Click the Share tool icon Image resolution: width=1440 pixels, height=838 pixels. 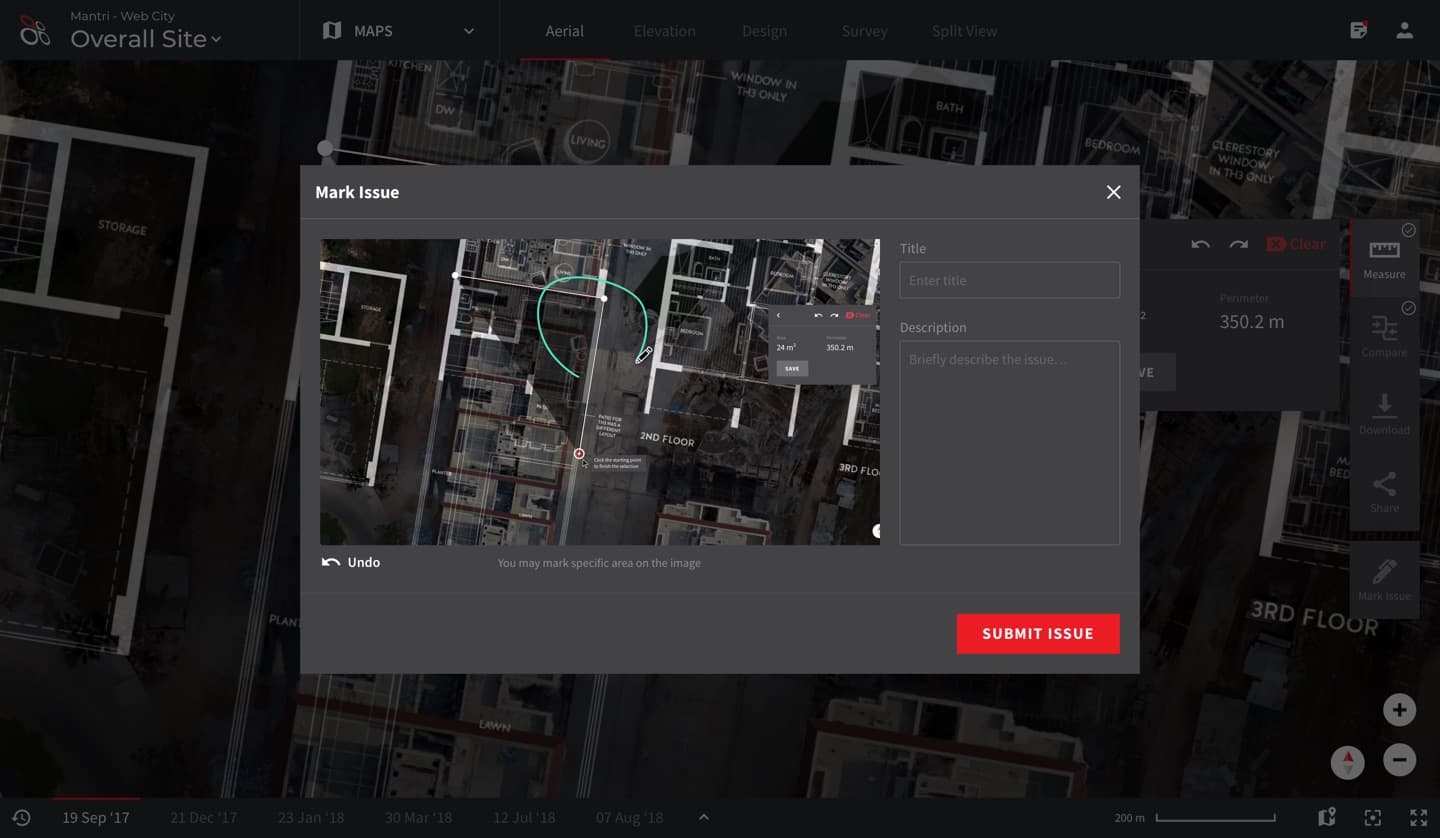pos(1384,484)
